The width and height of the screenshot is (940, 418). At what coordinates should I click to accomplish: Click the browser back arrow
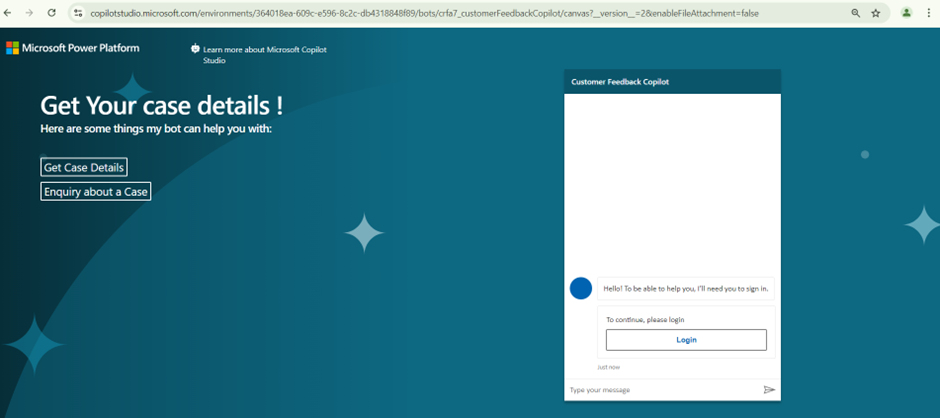(x=9, y=13)
